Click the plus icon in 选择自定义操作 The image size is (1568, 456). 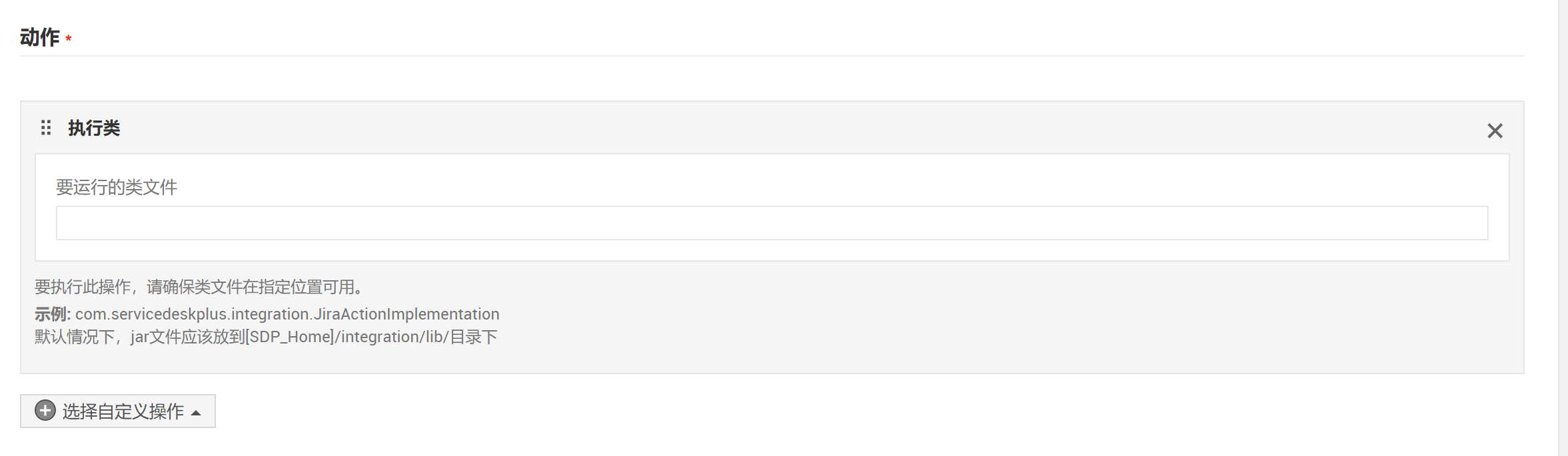[45, 411]
